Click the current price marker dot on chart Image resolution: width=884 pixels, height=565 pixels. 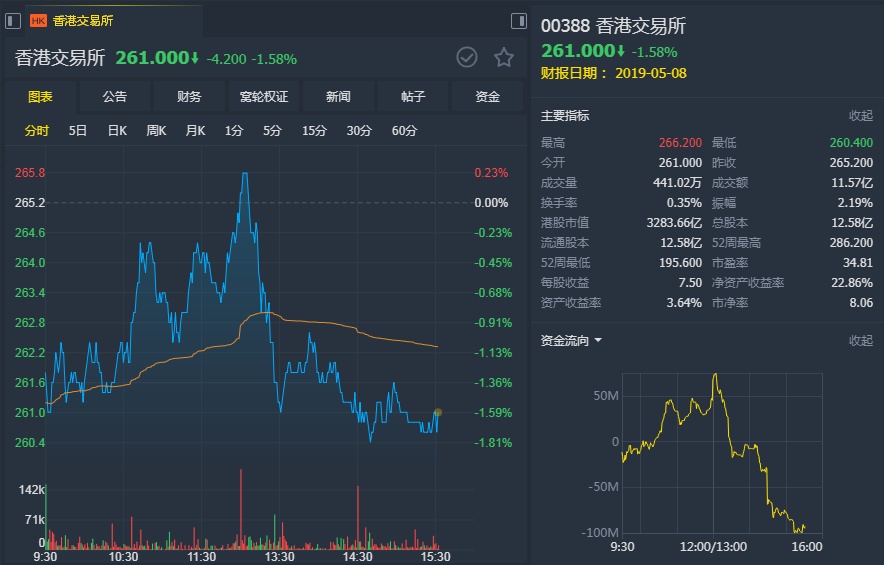(x=437, y=412)
